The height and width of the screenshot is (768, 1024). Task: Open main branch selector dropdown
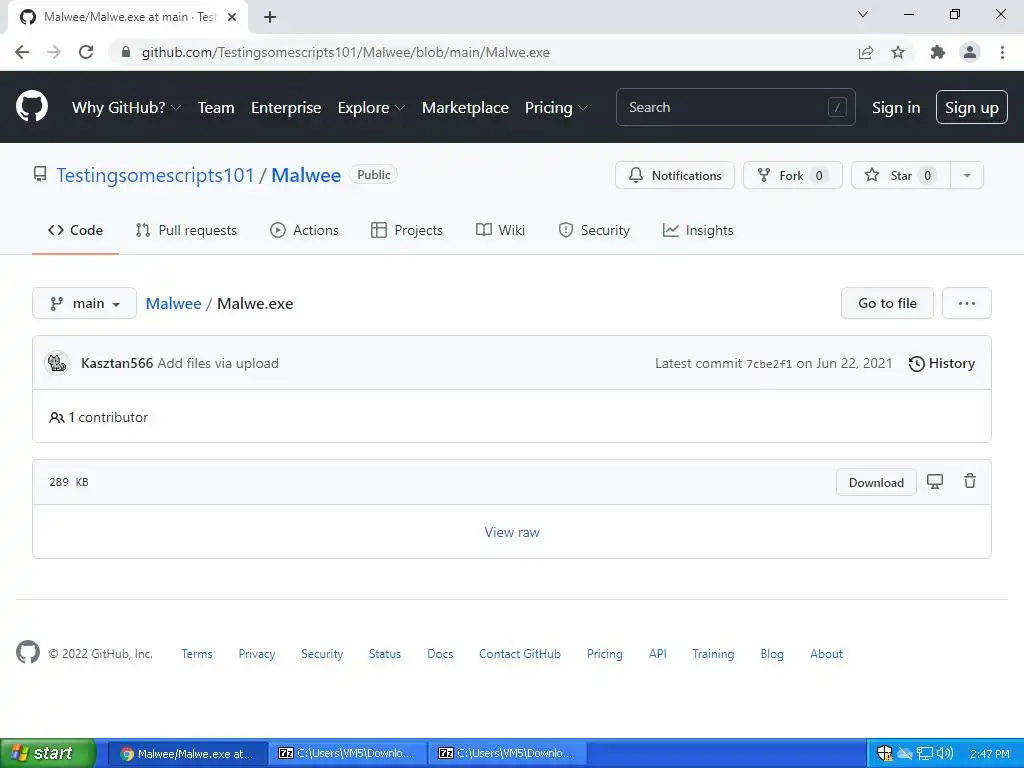point(84,303)
